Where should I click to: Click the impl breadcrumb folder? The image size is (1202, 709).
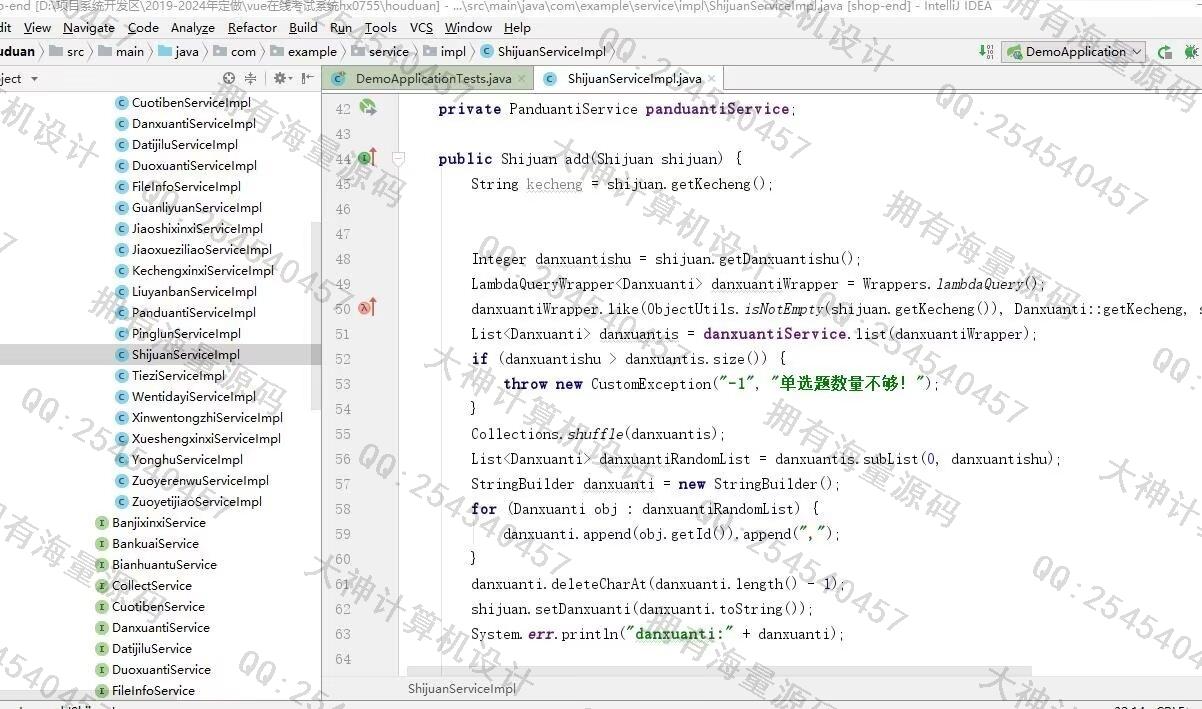pos(444,52)
